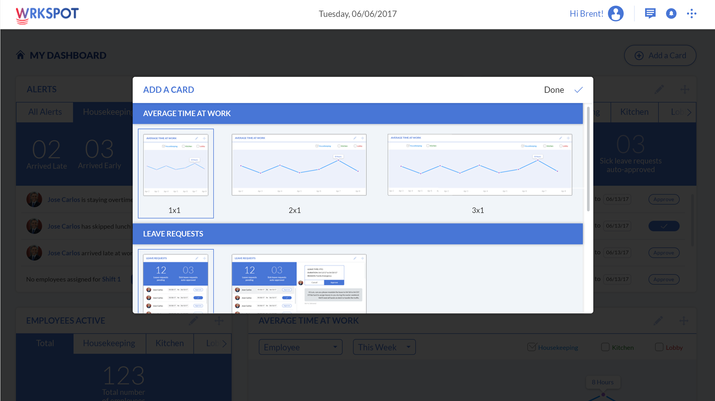Click the Shift 1 link

click(111, 279)
